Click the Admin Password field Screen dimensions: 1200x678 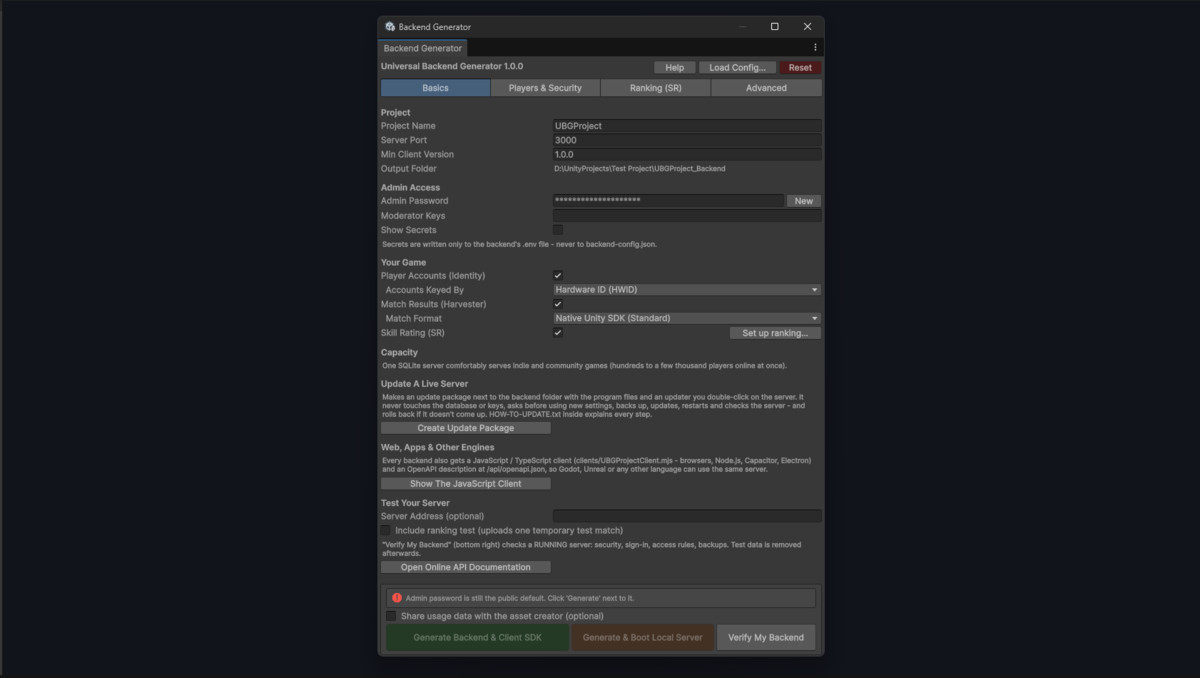point(668,201)
